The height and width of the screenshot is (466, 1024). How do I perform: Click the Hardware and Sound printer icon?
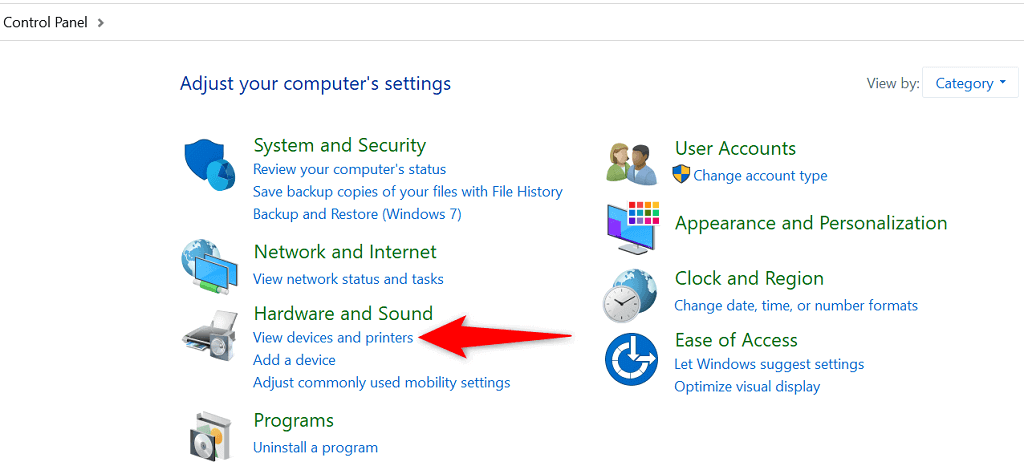(209, 335)
